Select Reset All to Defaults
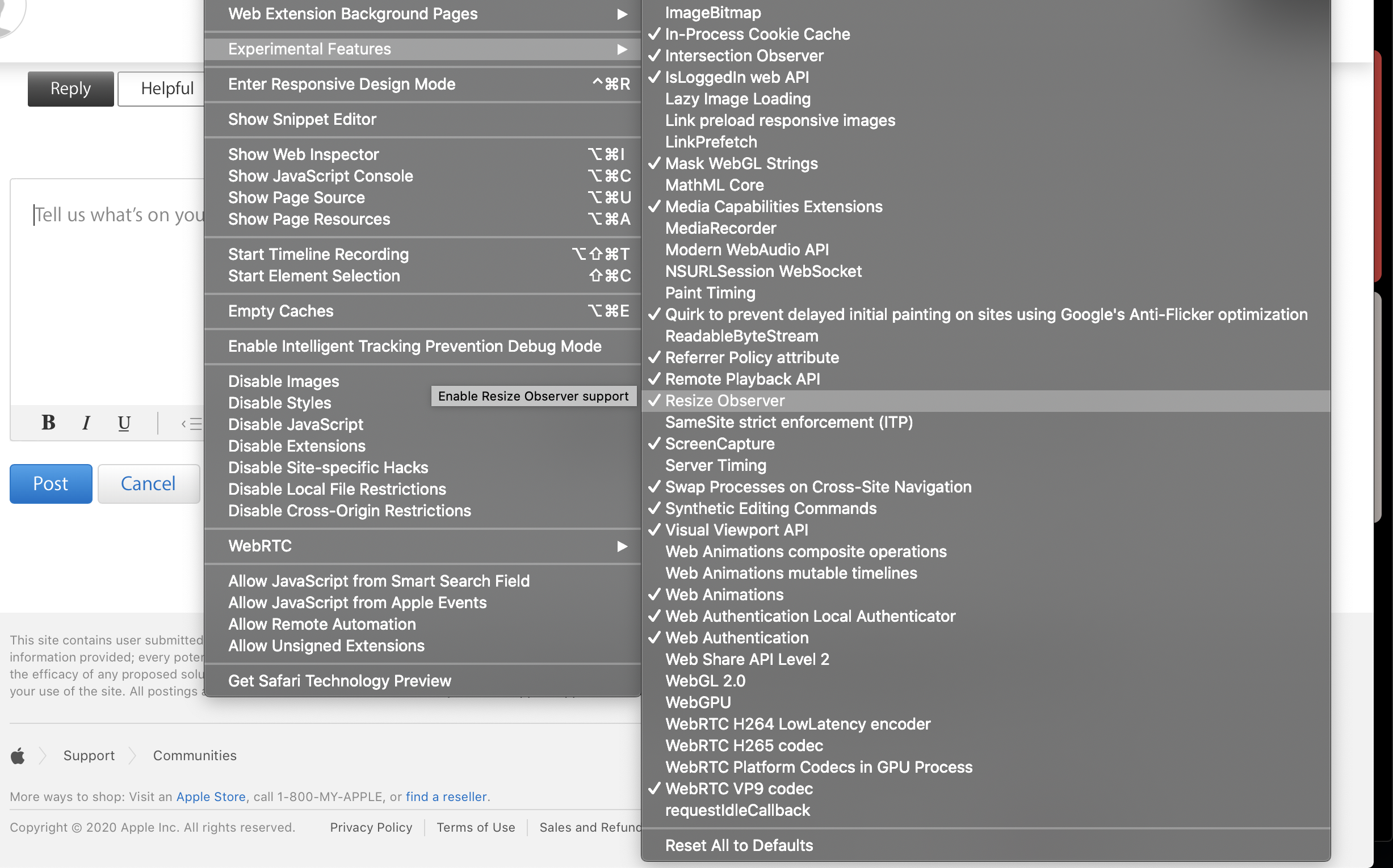 click(739, 845)
